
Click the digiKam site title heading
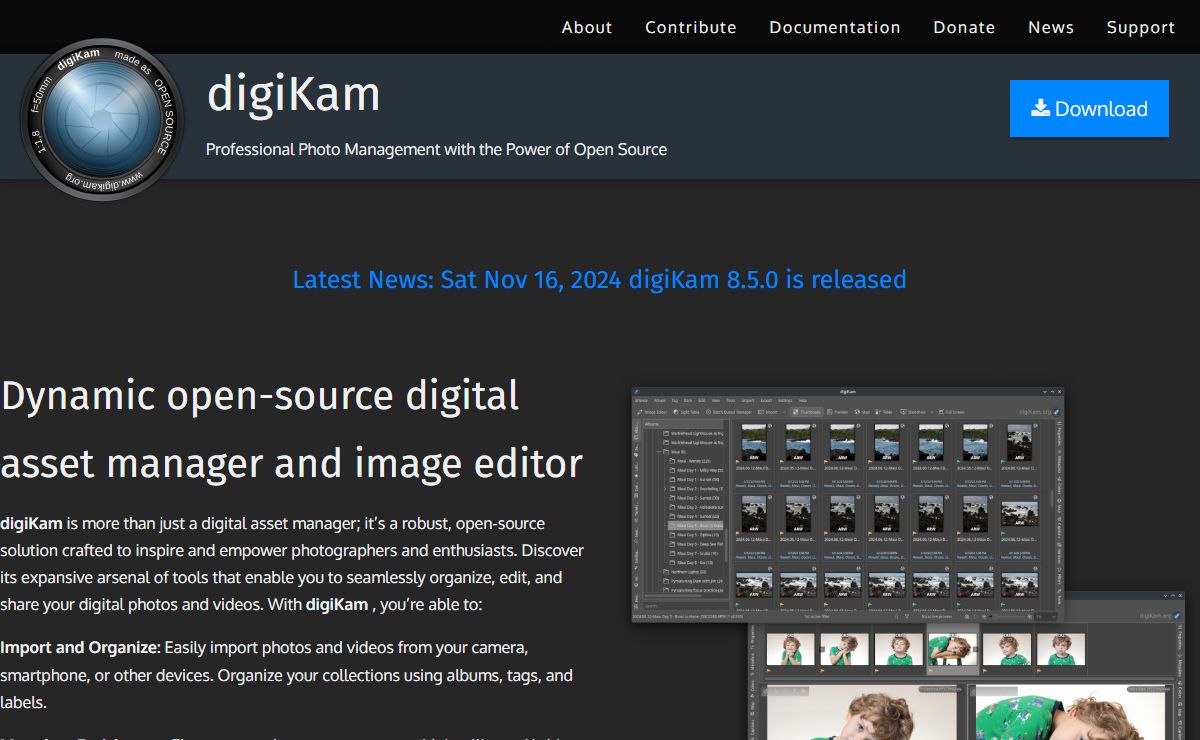[293, 95]
